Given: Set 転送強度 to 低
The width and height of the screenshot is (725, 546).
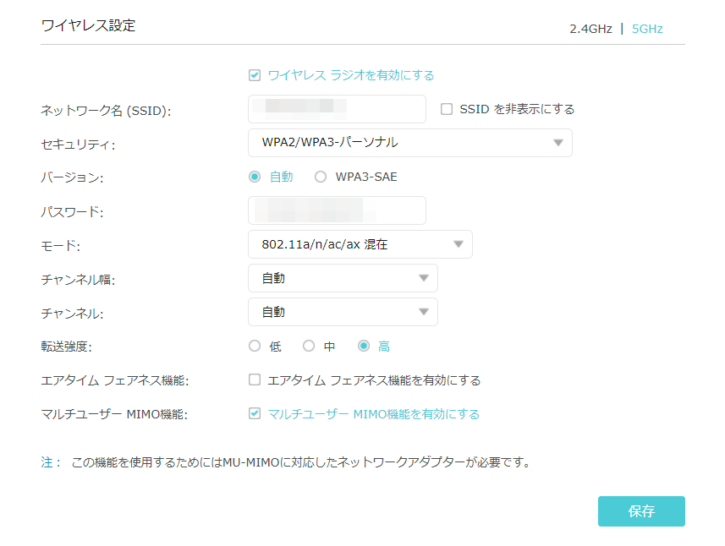Looking at the screenshot, I should coord(255,346).
